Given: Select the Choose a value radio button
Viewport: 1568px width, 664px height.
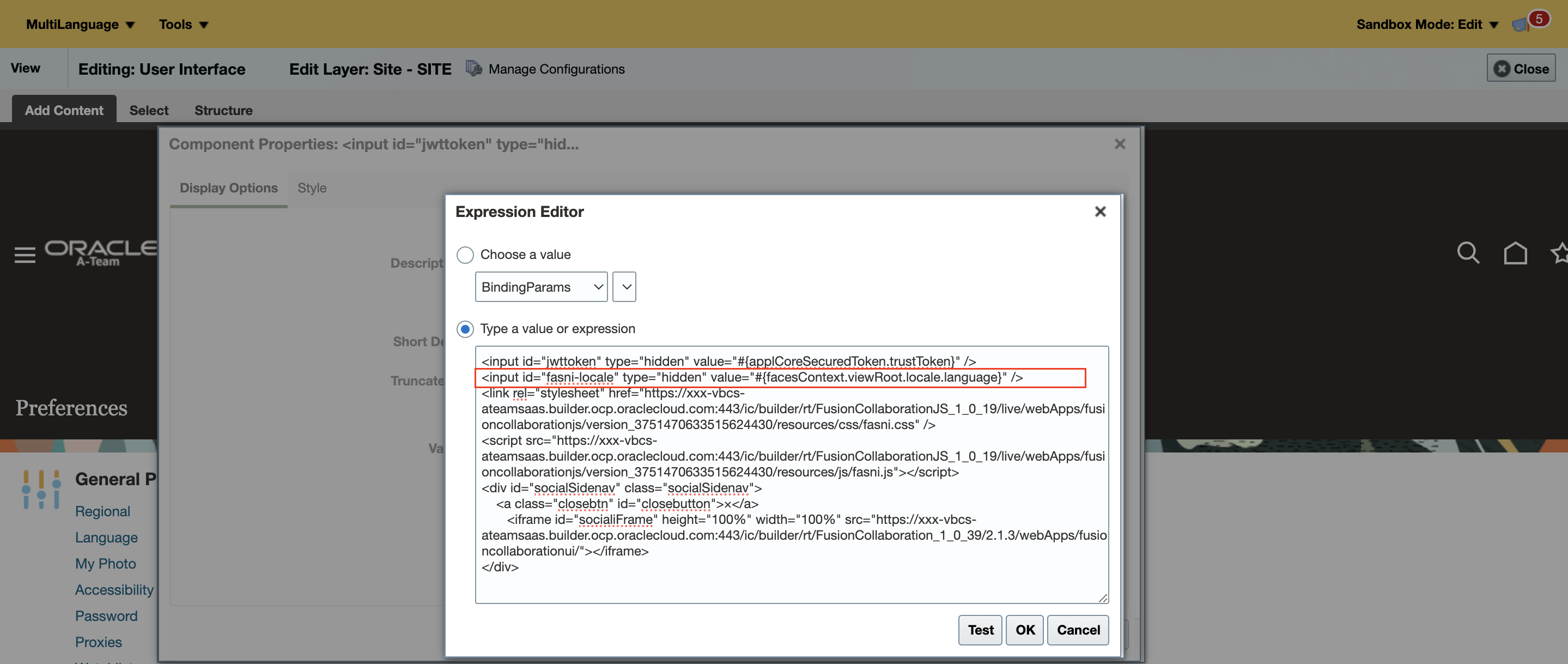Looking at the screenshot, I should [465, 255].
